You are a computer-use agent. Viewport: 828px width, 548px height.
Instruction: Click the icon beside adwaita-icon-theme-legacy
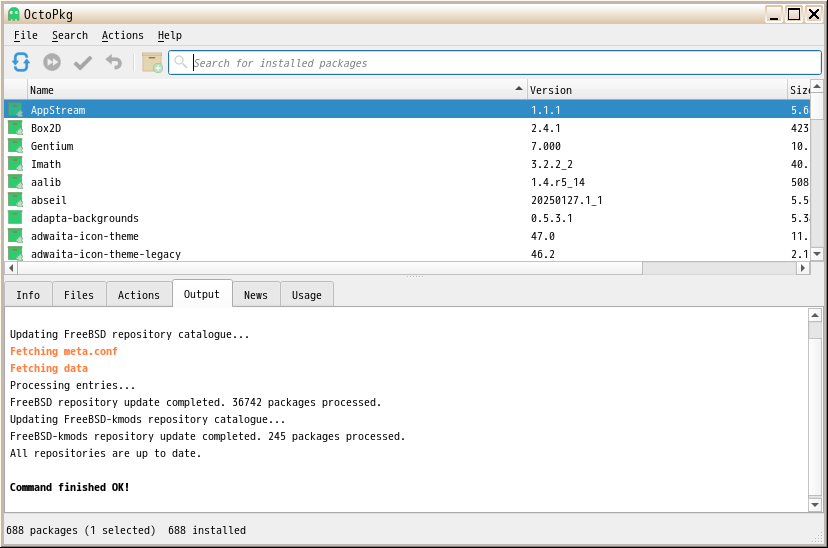pyautogui.click(x=15, y=253)
